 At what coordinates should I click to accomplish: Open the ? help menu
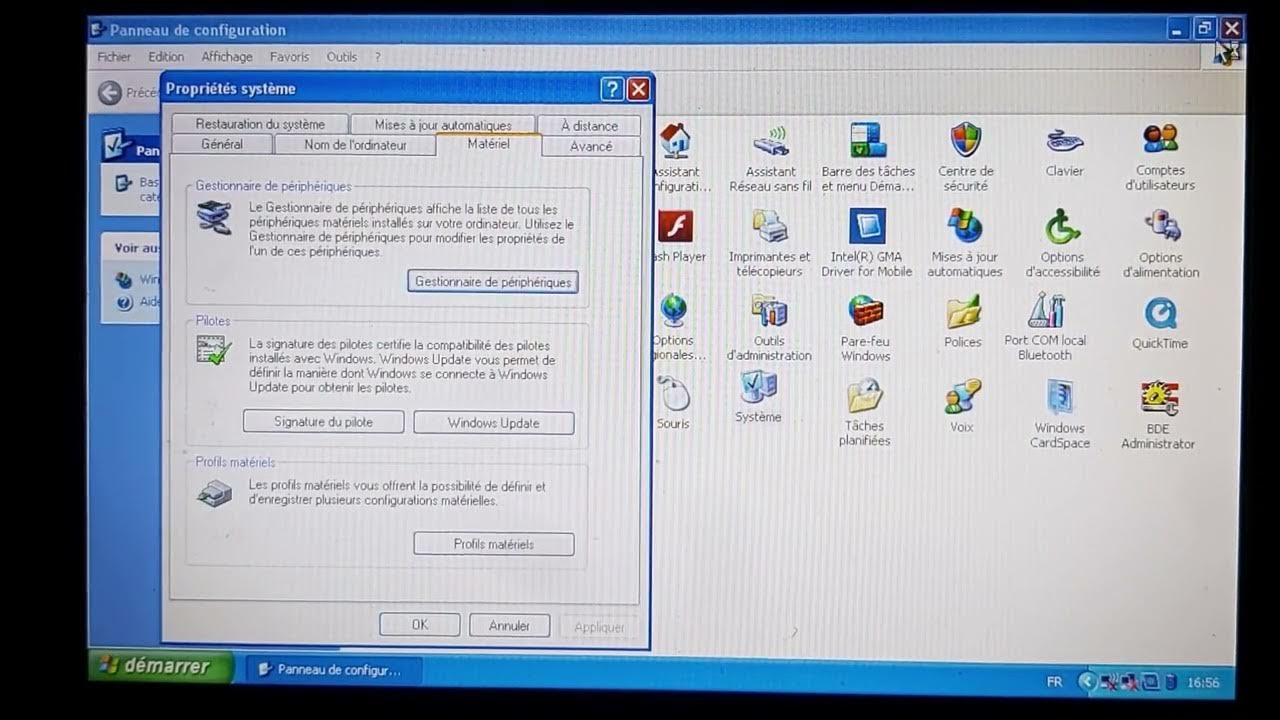click(x=377, y=57)
